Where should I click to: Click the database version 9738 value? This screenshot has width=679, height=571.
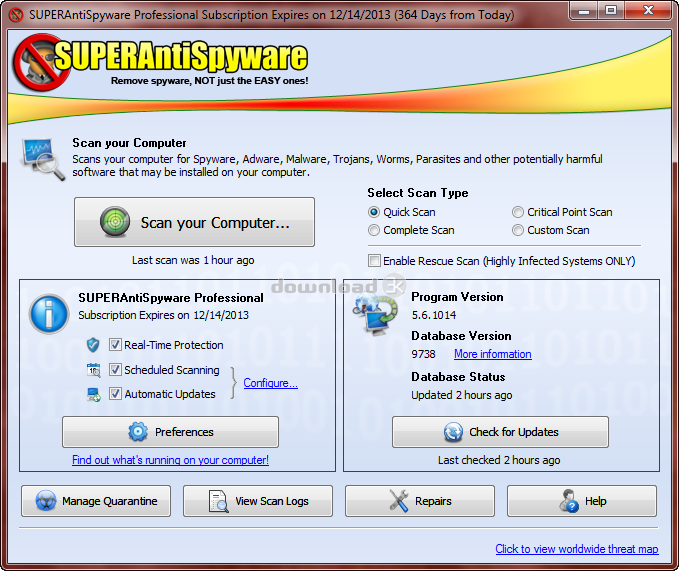[x=423, y=354]
